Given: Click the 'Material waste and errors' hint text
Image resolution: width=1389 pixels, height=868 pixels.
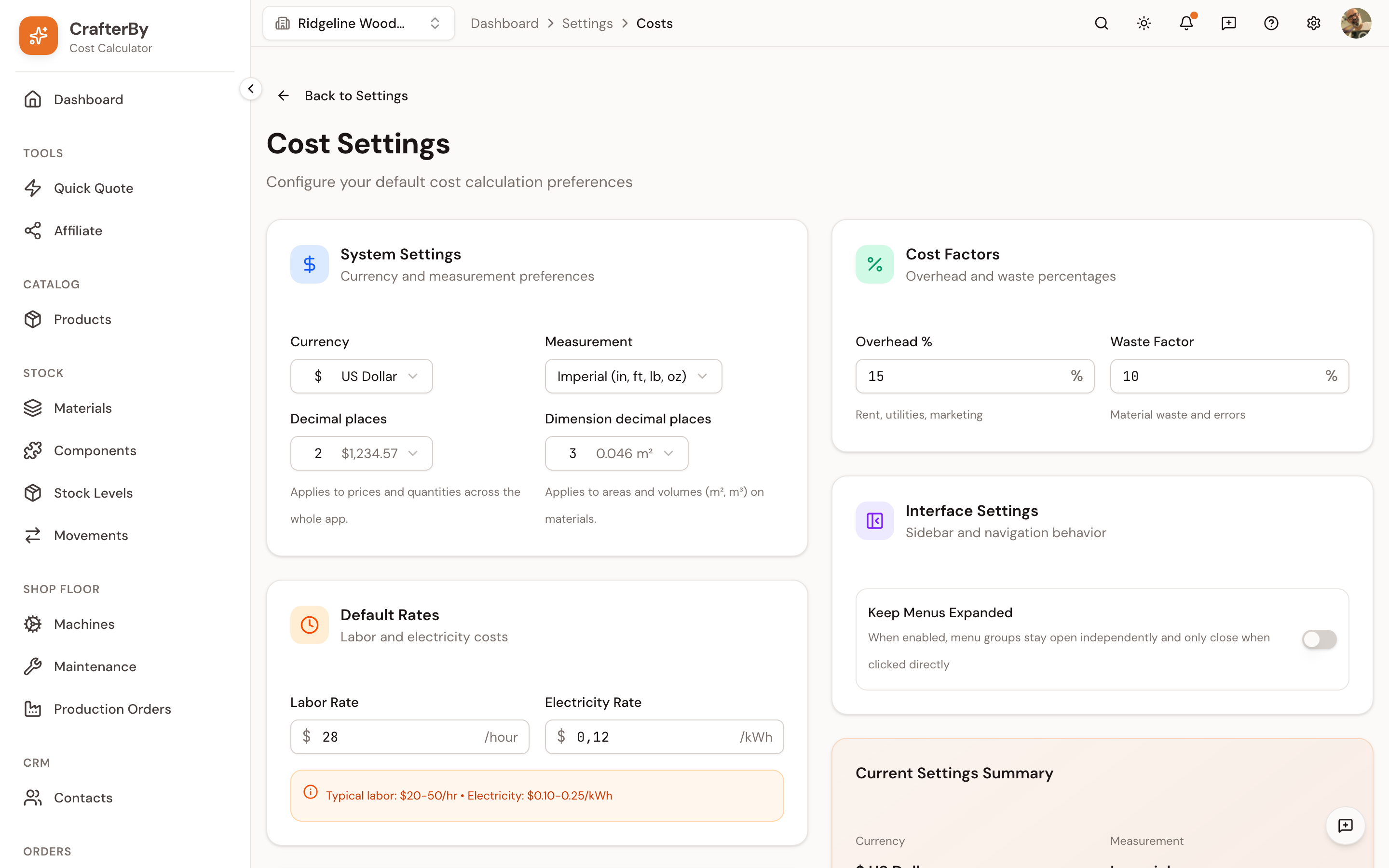Looking at the screenshot, I should (x=1177, y=415).
